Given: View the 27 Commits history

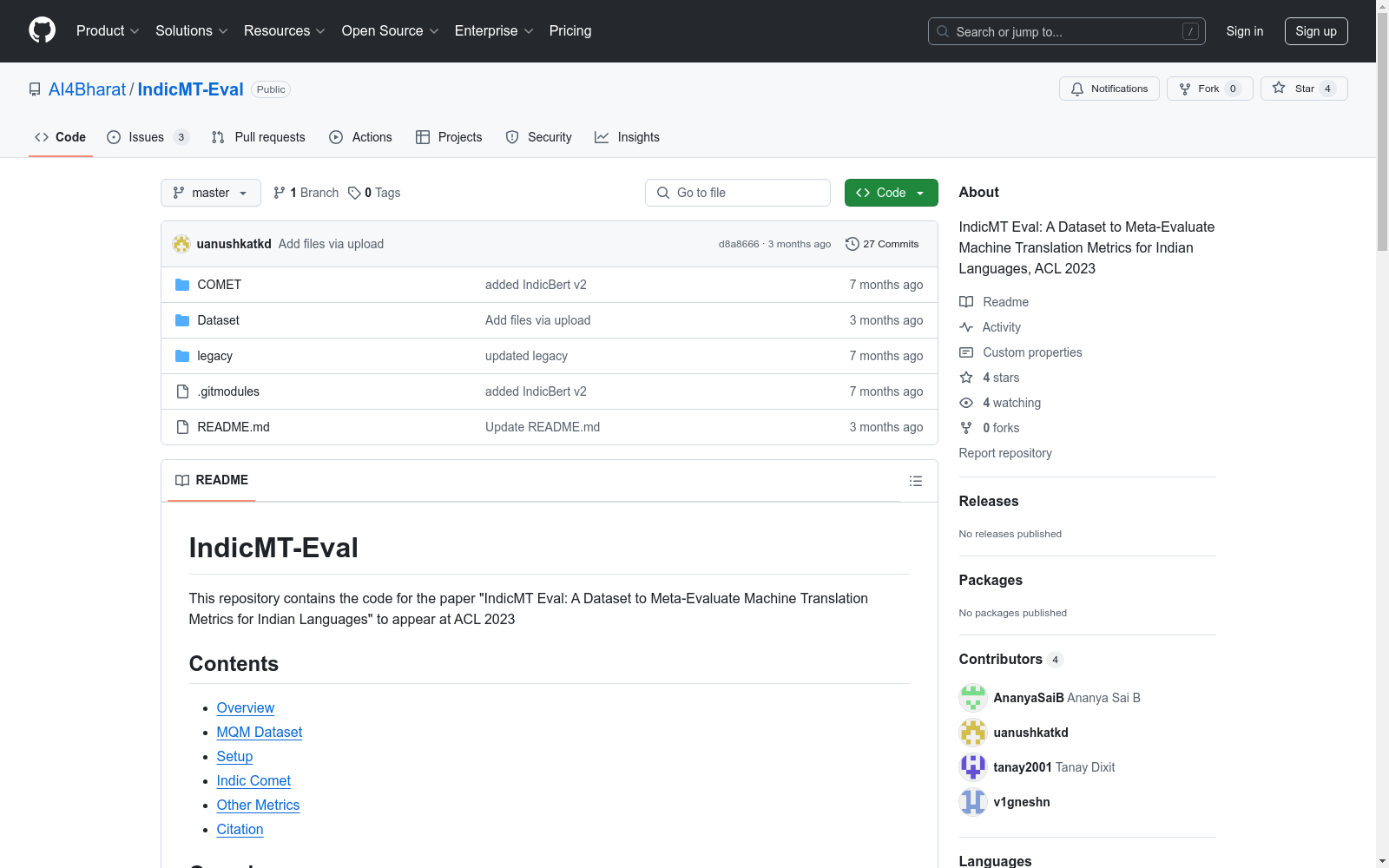Looking at the screenshot, I should (x=882, y=244).
